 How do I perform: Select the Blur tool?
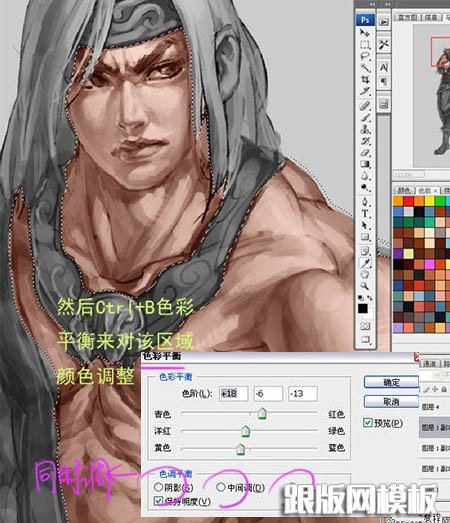[365, 176]
